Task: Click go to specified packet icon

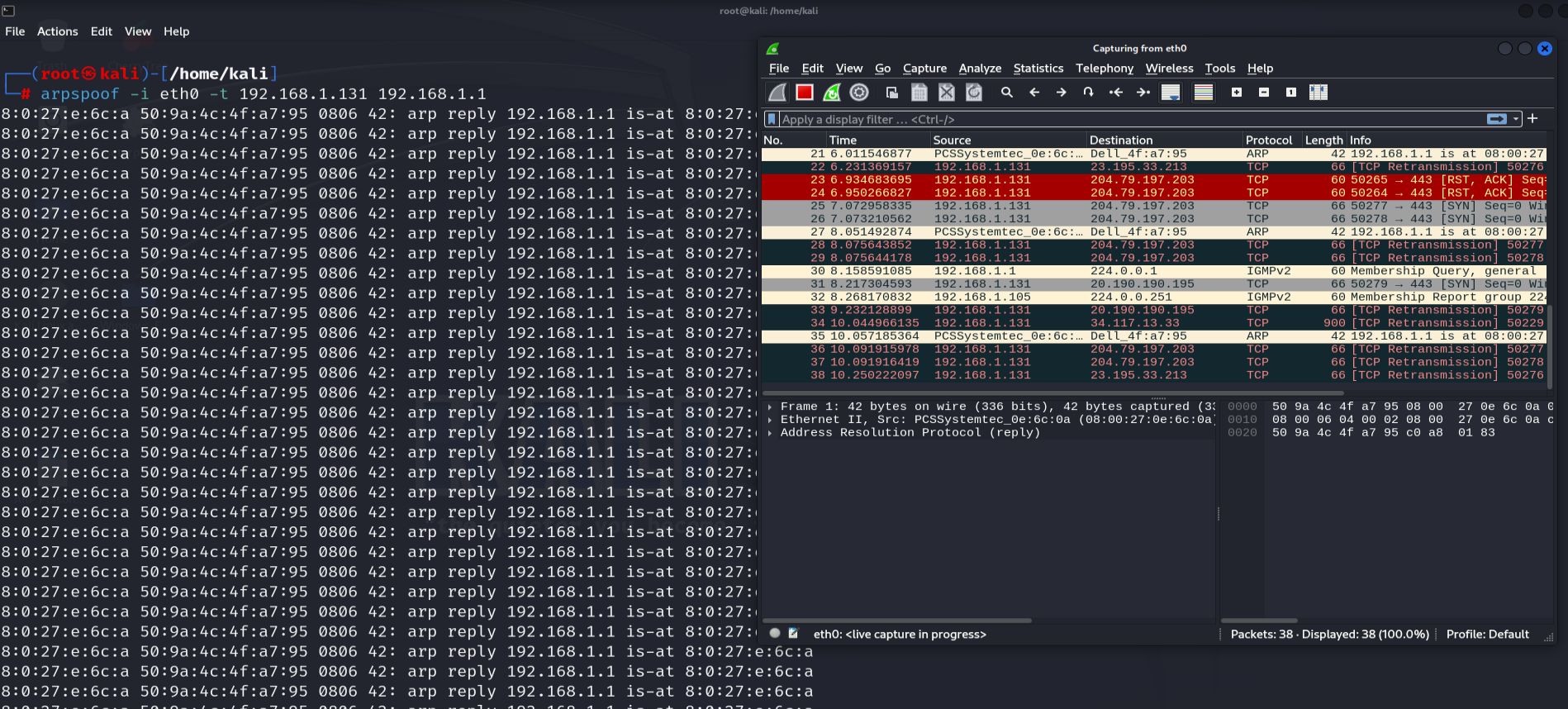Action: click(1089, 93)
